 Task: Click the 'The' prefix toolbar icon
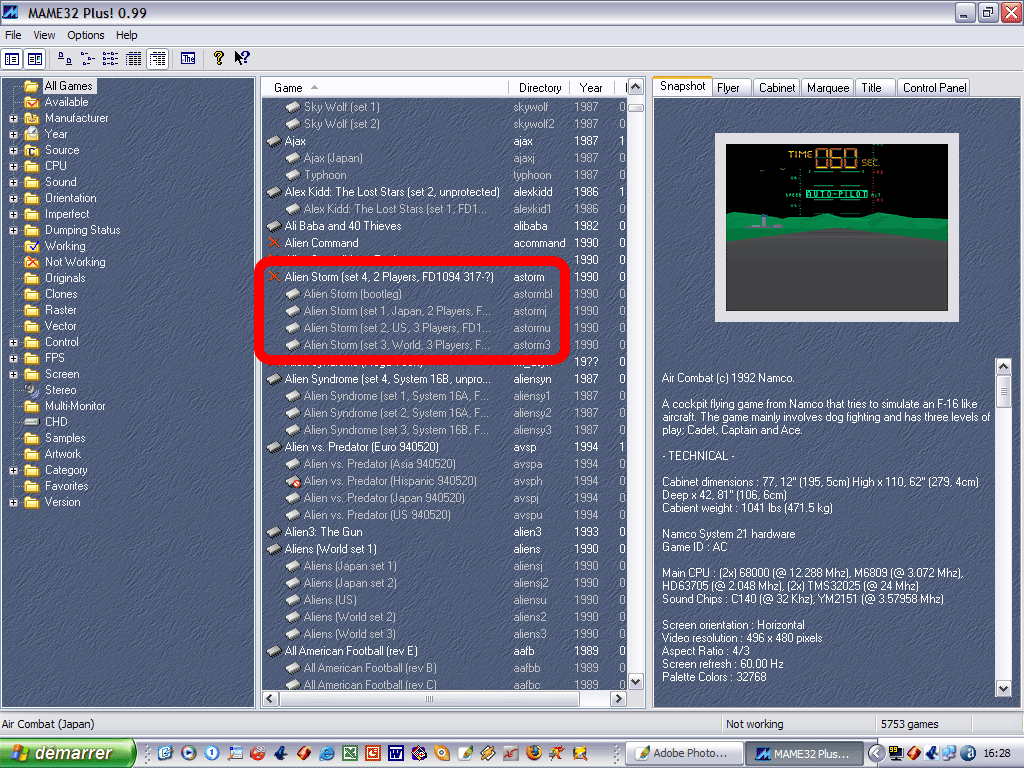[188, 59]
